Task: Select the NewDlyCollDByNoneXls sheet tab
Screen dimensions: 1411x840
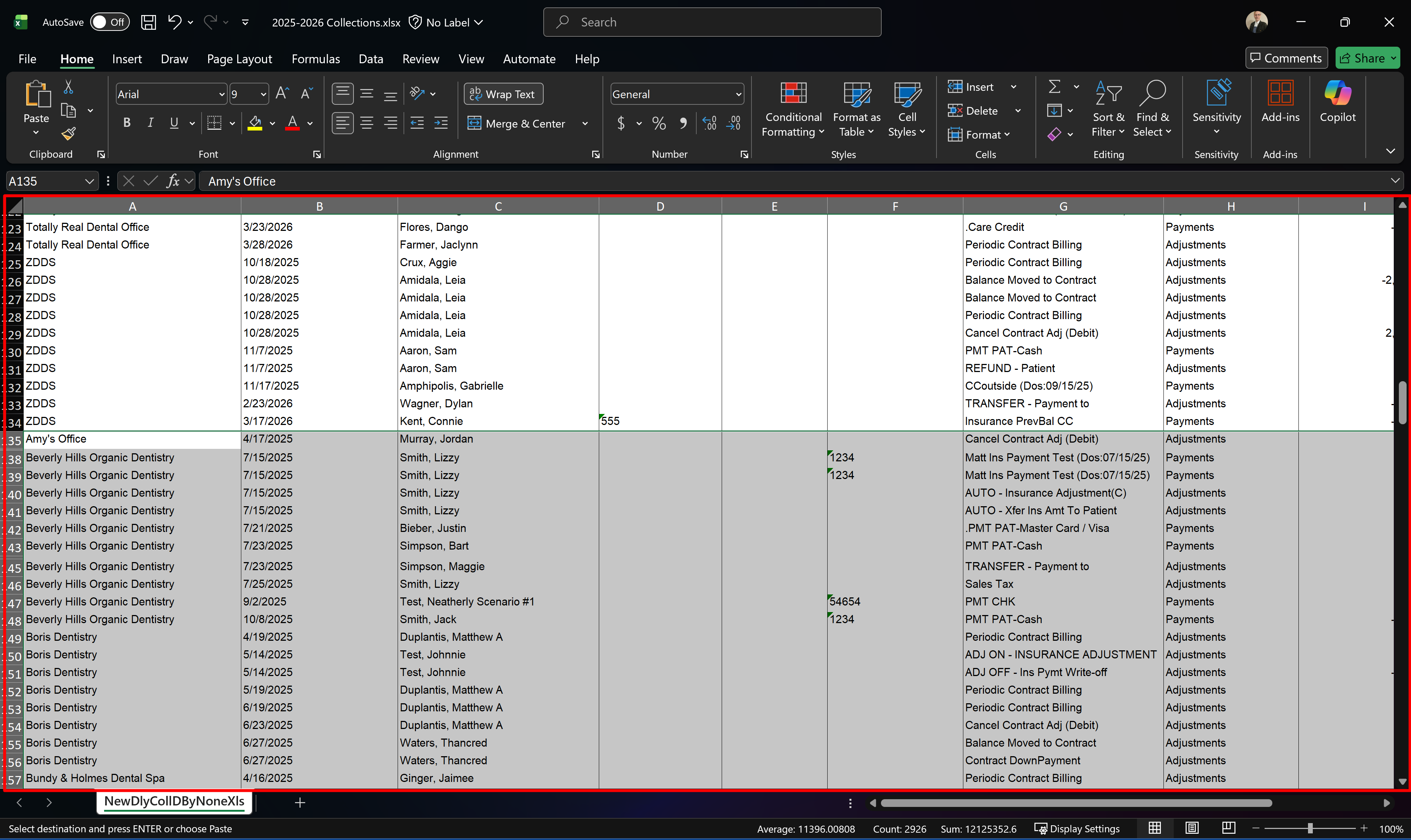Action: click(174, 801)
